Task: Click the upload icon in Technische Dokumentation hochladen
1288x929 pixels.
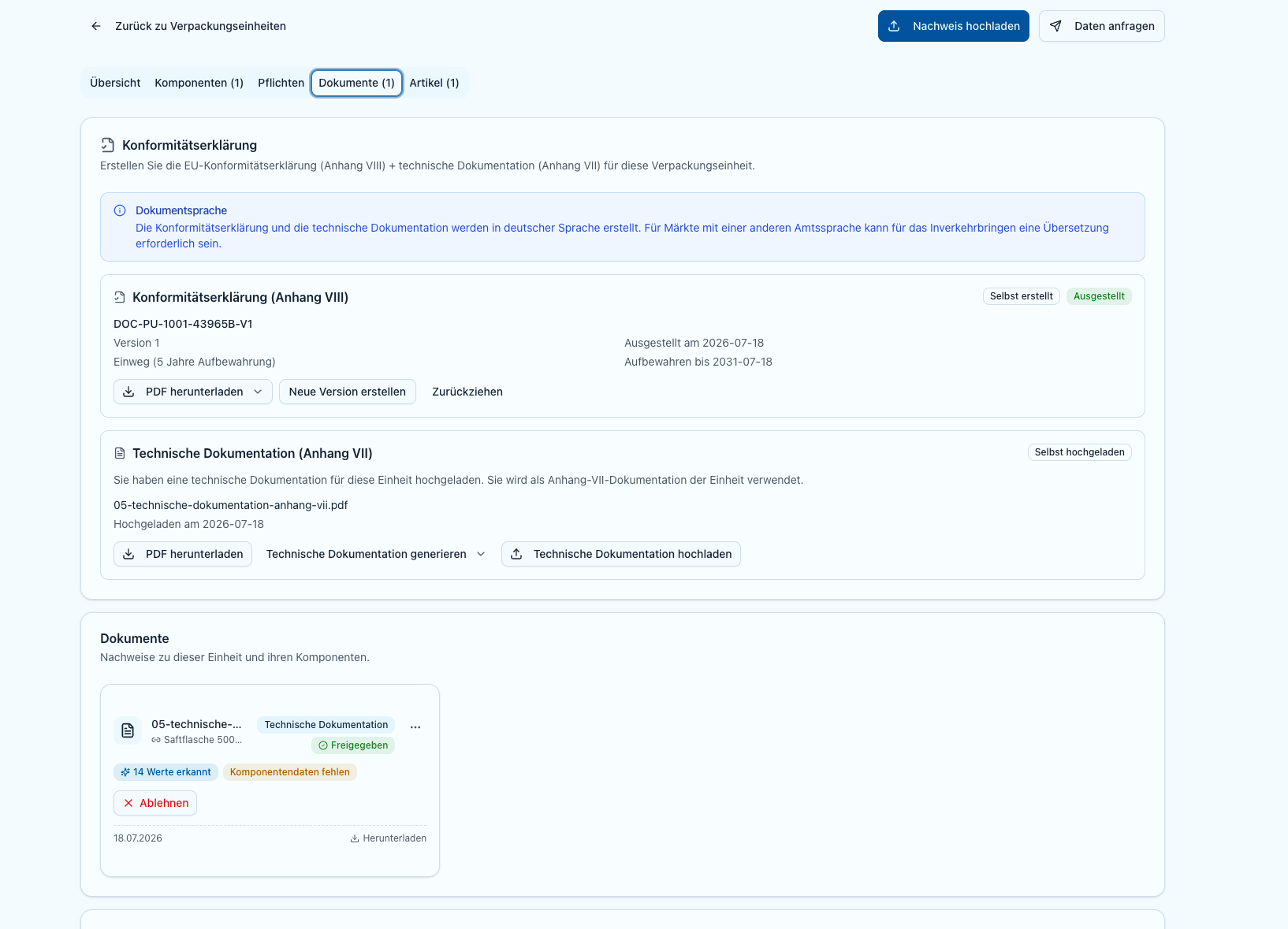Action: (x=516, y=554)
